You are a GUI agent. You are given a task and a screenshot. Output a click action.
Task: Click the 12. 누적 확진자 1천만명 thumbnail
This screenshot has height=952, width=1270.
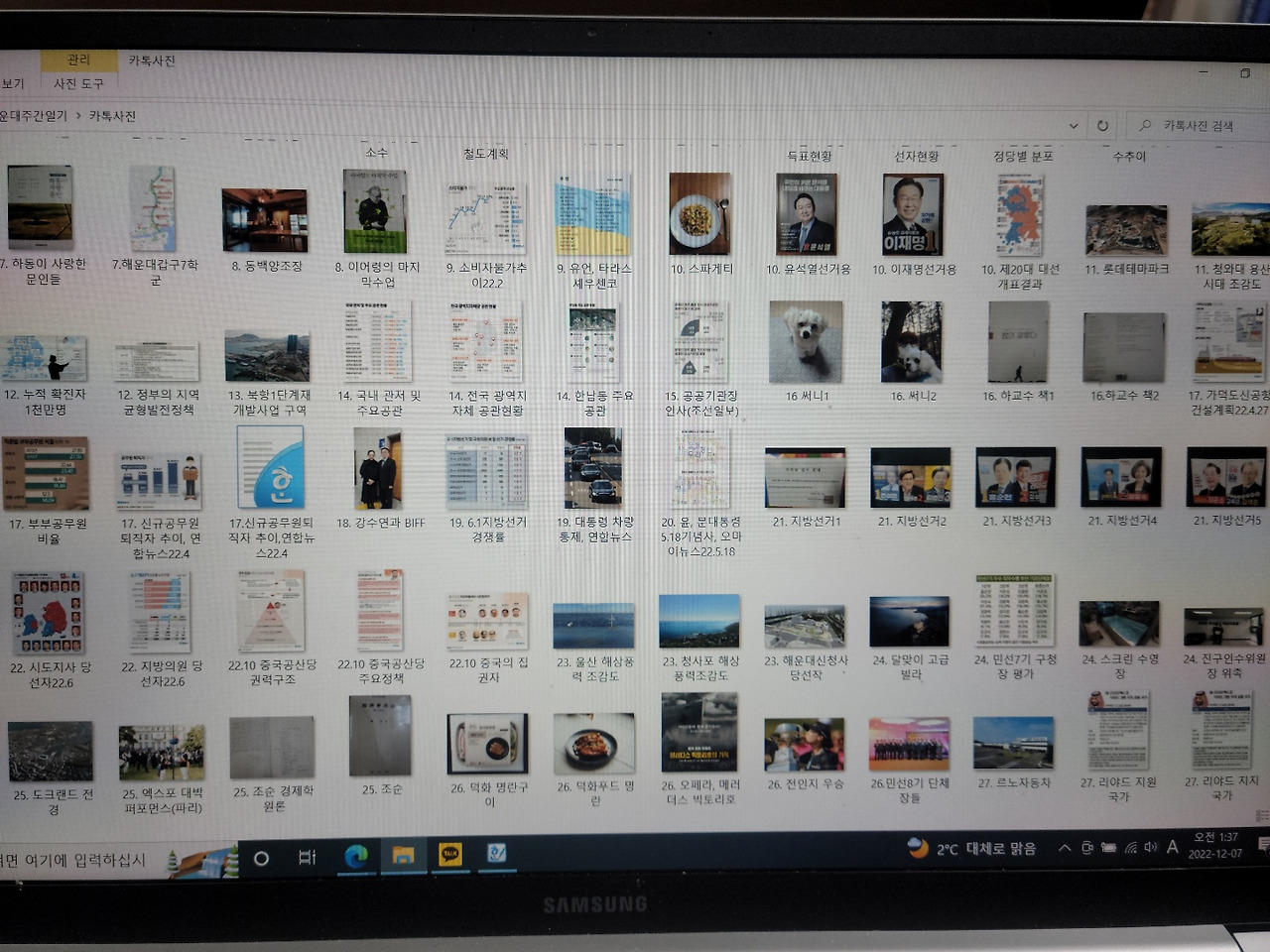(45, 358)
